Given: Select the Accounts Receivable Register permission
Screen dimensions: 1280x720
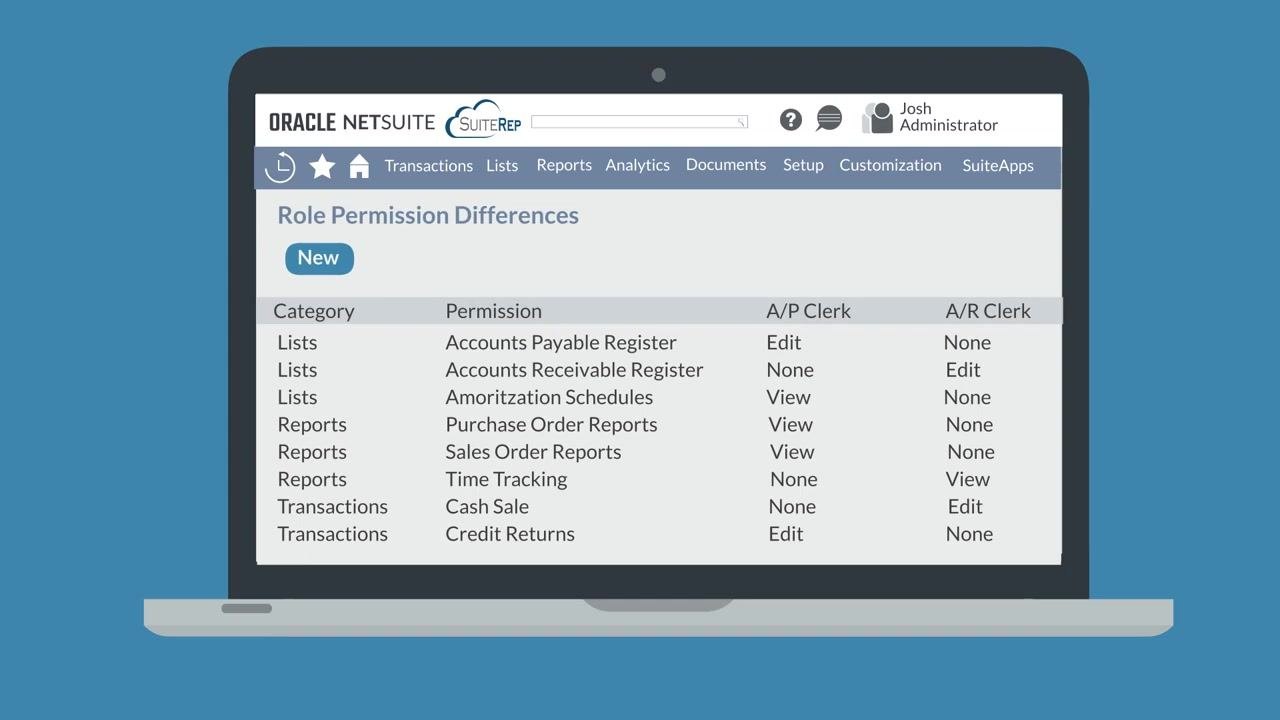Looking at the screenshot, I should point(574,370).
